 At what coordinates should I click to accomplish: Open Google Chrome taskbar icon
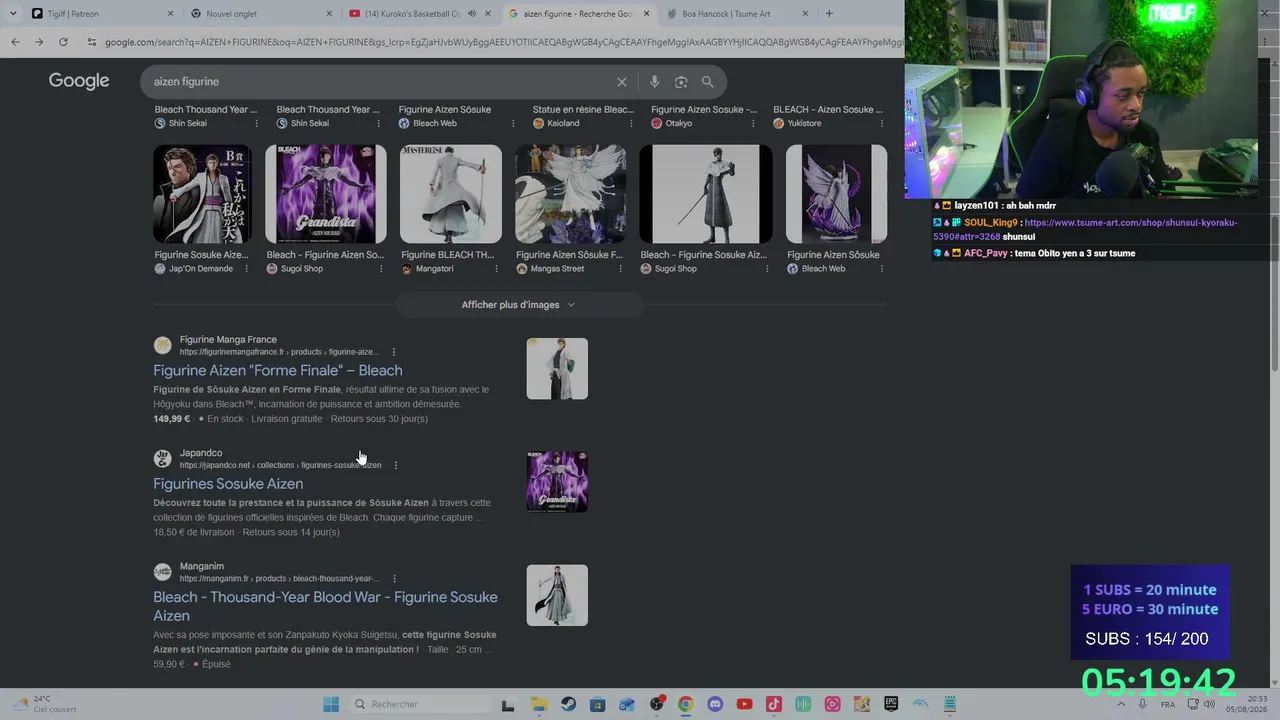[x=685, y=704]
